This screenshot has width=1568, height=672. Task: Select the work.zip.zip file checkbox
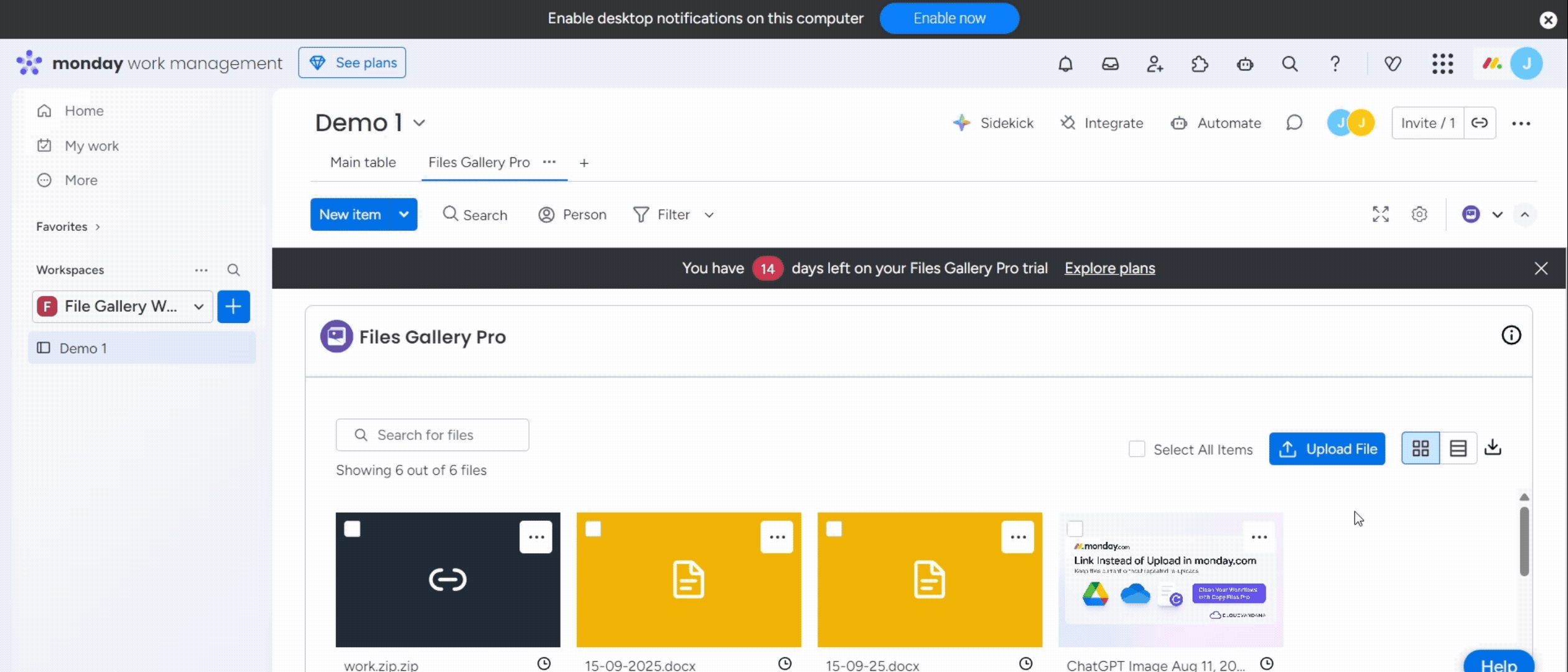tap(352, 529)
